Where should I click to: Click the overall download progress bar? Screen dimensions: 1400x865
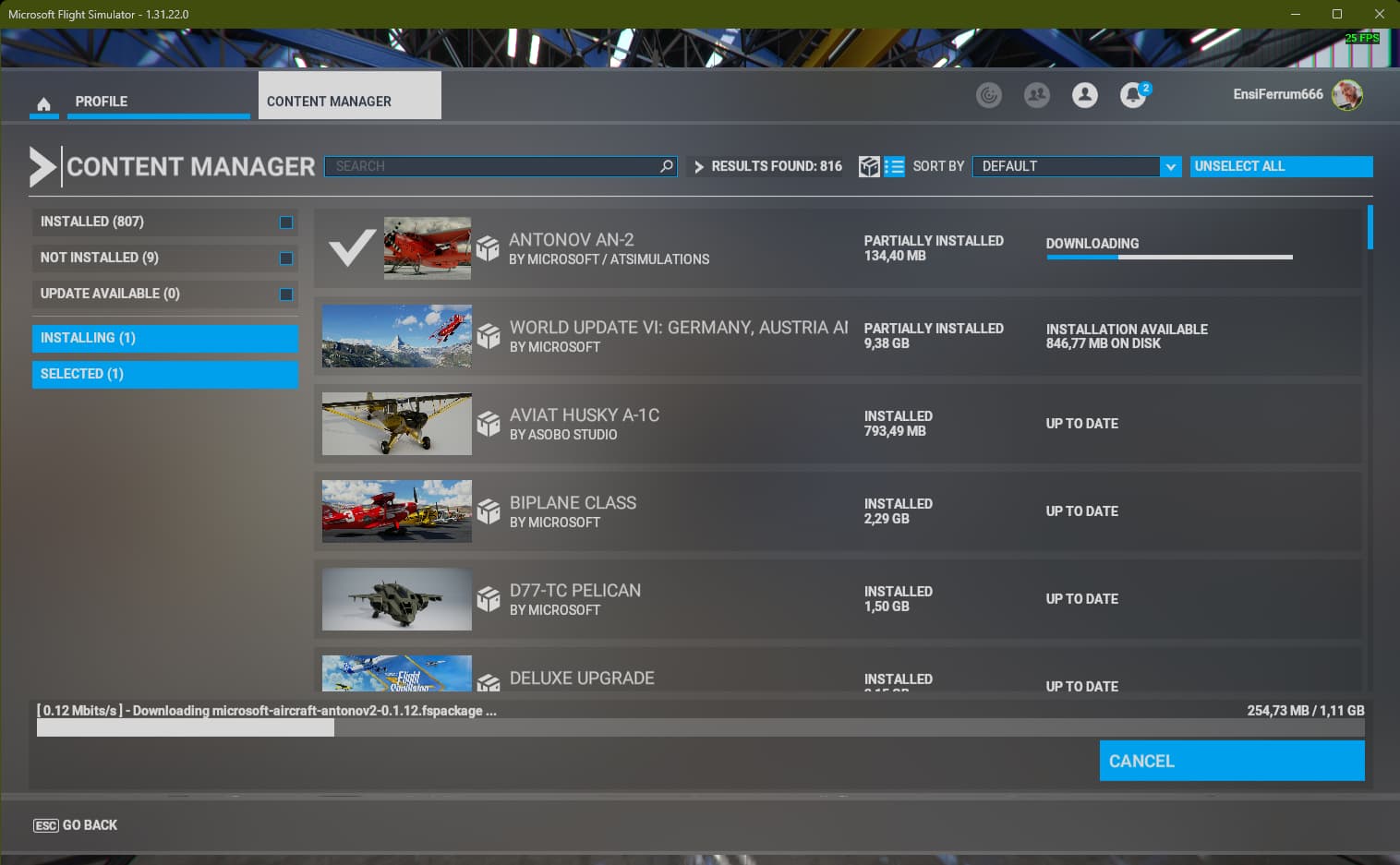click(701, 727)
